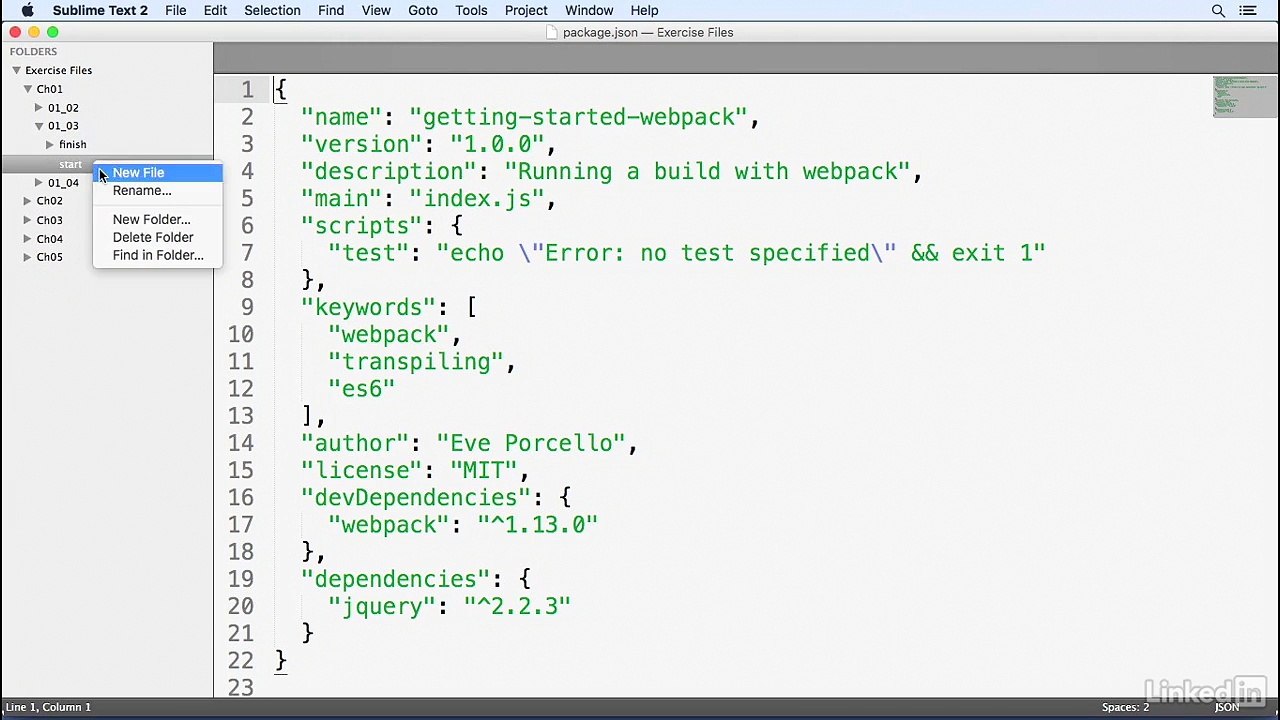Place cursor on "jquery" key
This screenshot has height=720, width=1280.
(382, 607)
